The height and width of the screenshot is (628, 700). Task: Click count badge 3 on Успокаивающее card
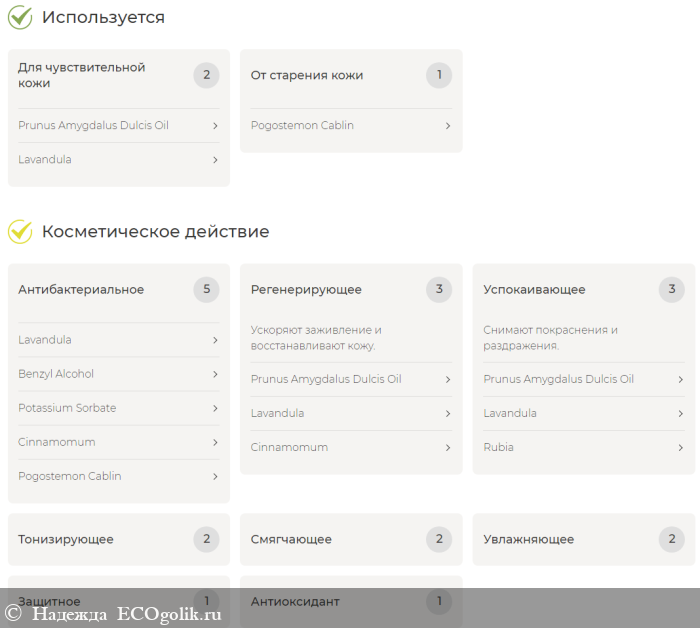click(671, 290)
